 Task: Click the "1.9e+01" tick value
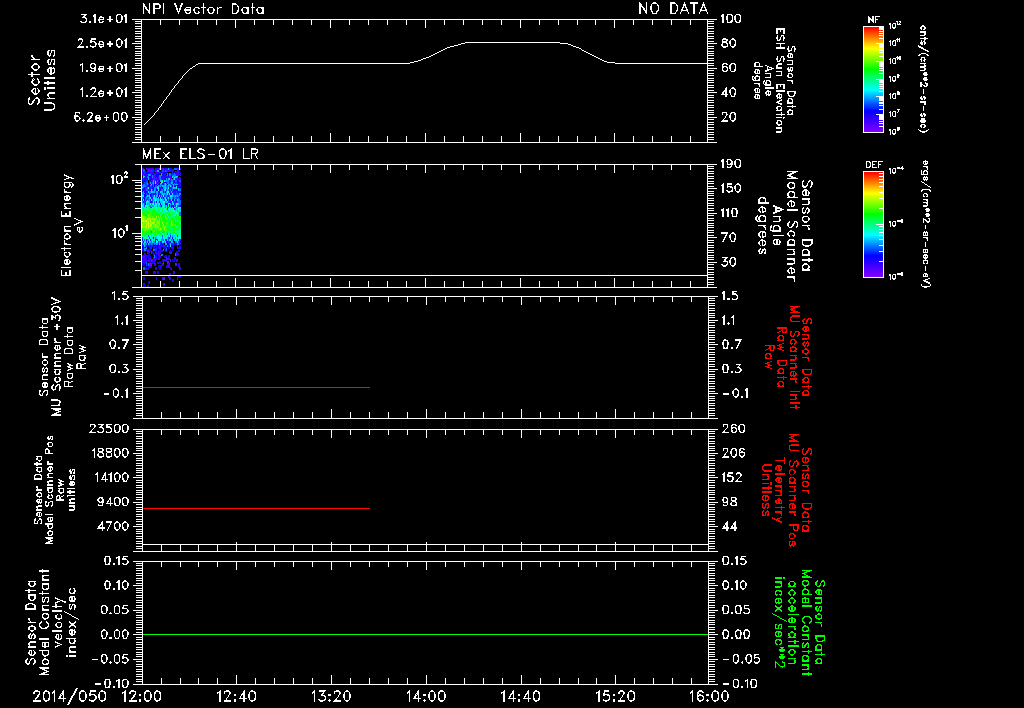pos(104,68)
